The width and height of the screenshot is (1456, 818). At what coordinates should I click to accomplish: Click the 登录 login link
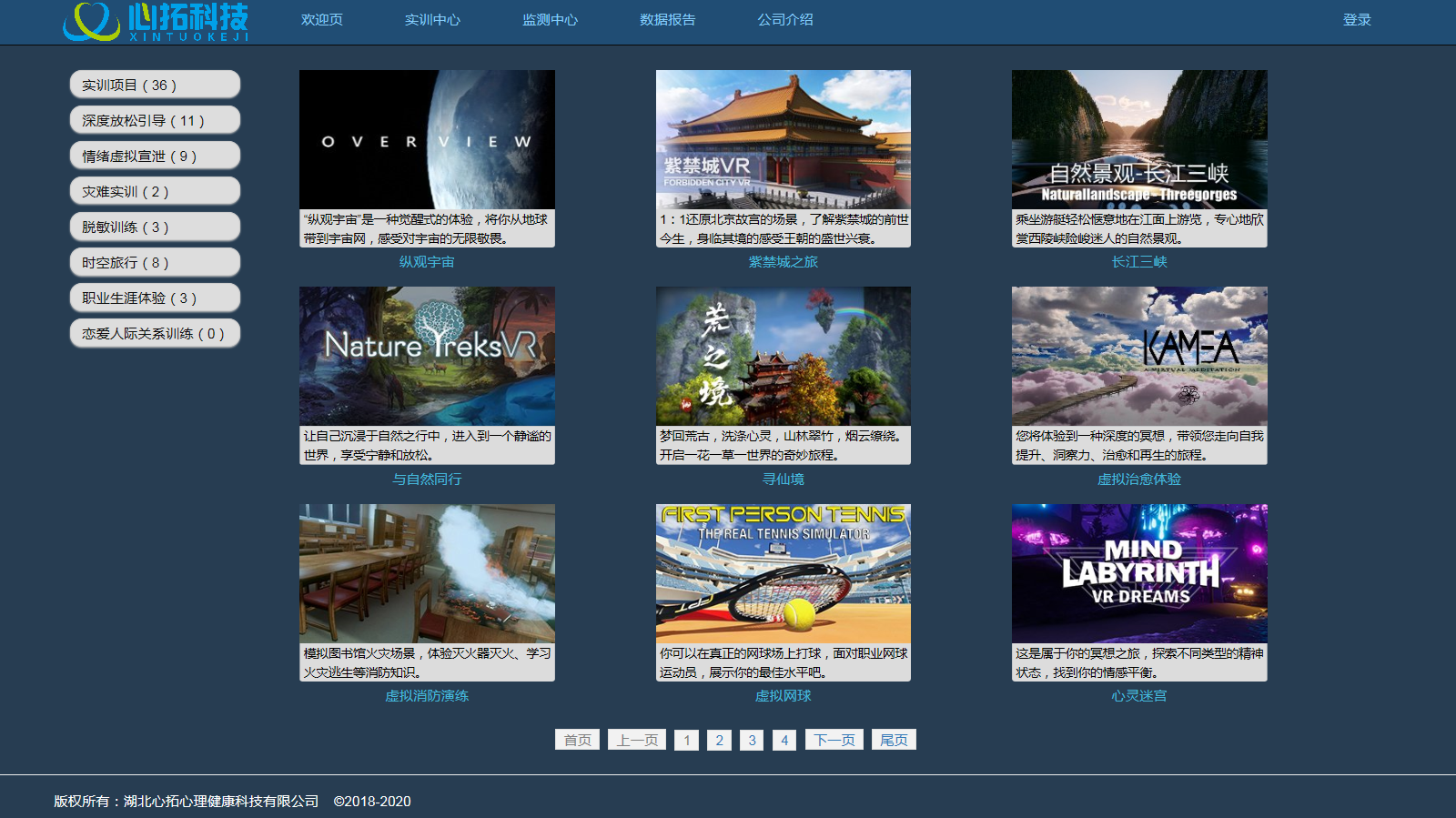1356,20
